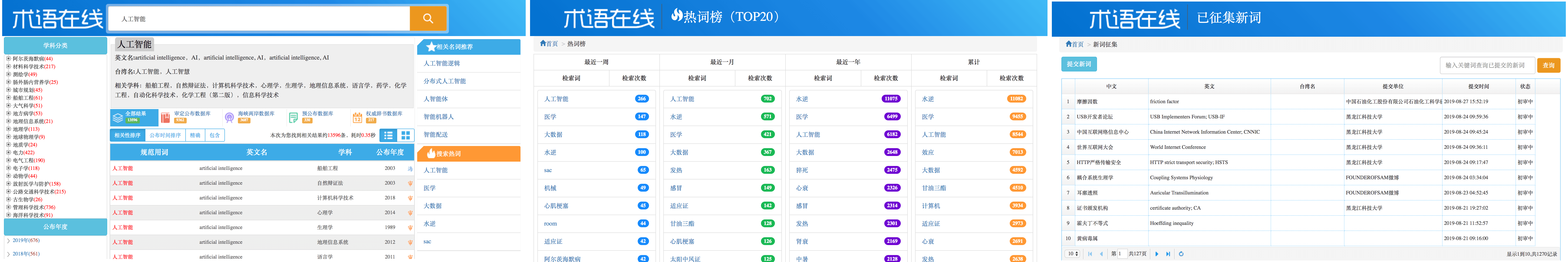1568x262 pixels.
Task: Click the 首页 breadcrumb on 热词榜 page
Action: [552, 44]
